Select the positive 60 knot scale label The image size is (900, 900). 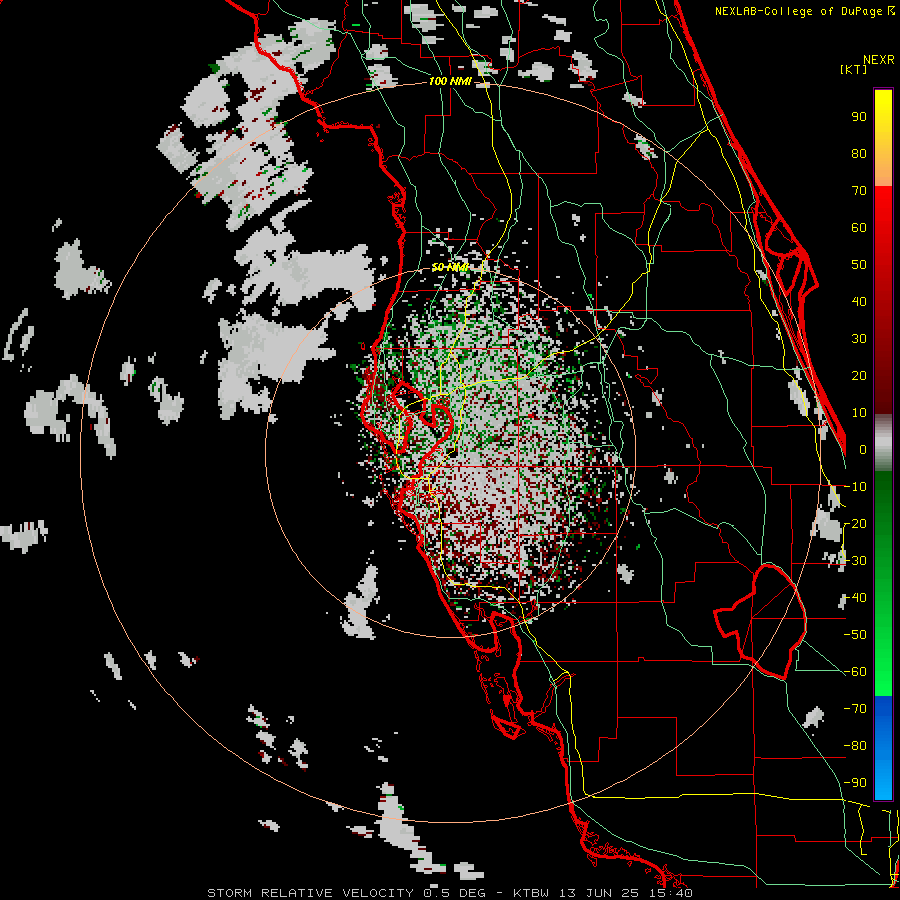click(859, 228)
